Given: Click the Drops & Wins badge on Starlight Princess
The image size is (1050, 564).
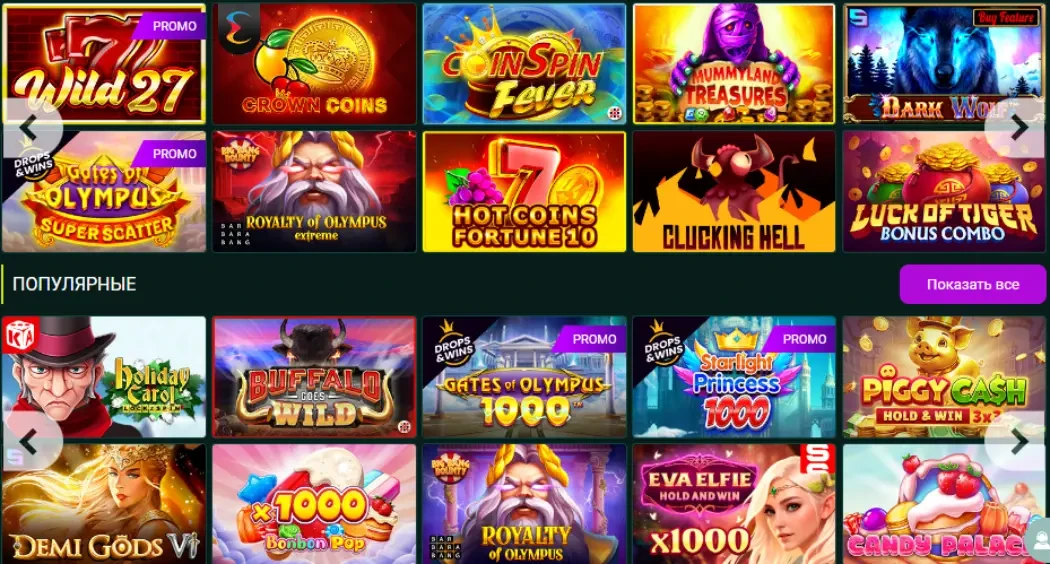Looking at the screenshot, I should [x=662, y=346].
